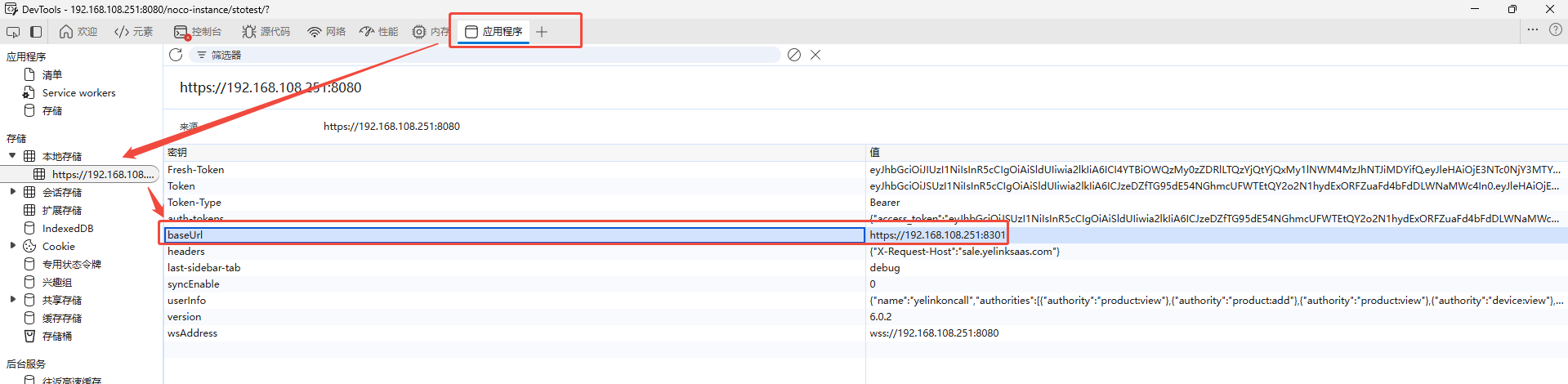Click the delete selected X icon beside filter
1568x384 pixels.
(815, 55)
